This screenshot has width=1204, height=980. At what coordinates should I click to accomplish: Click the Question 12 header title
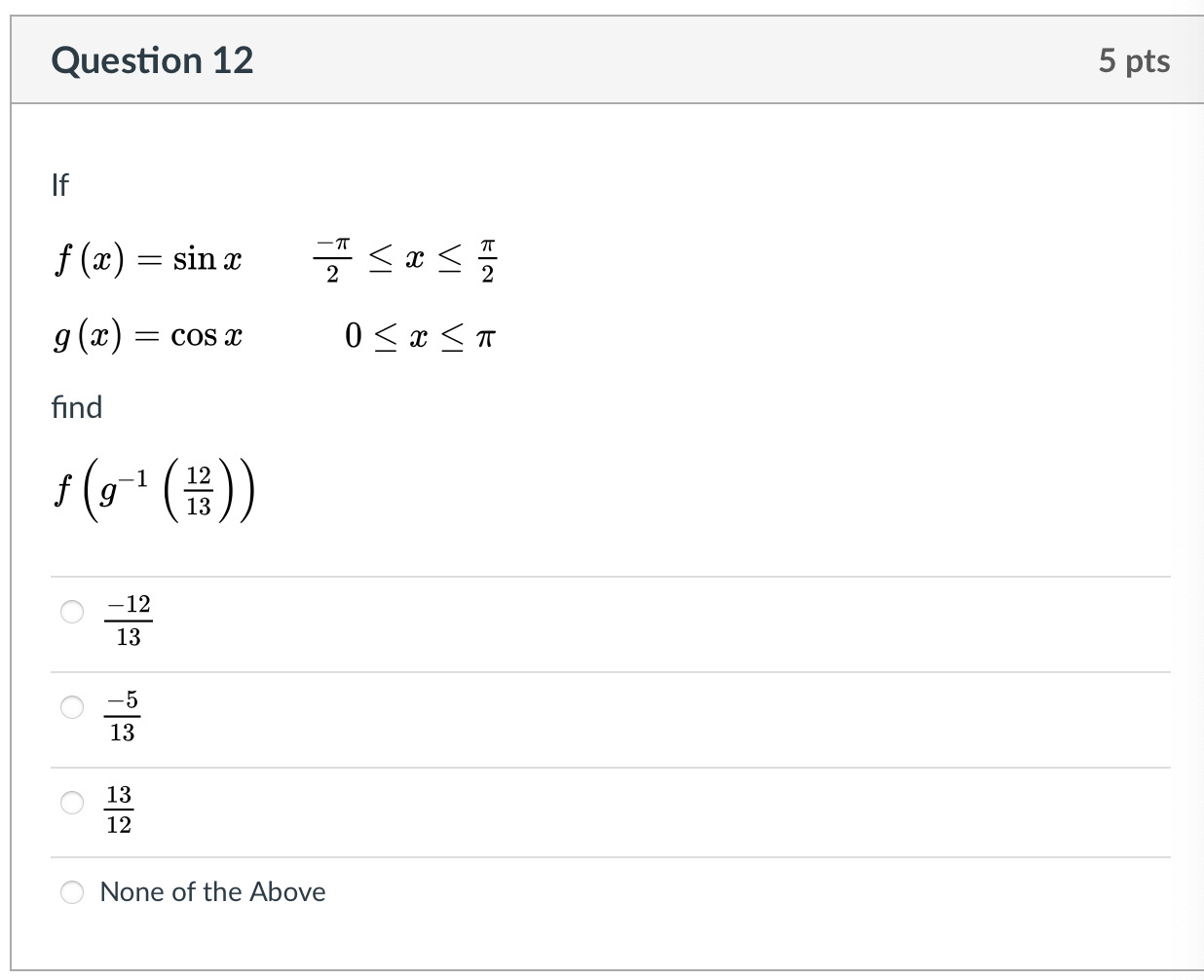pos(152,60)
